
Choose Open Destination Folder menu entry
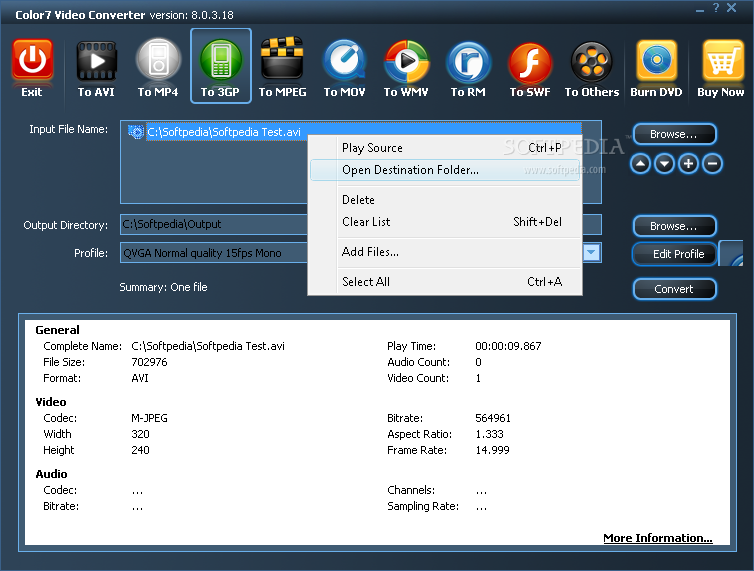tap(445, 170)
